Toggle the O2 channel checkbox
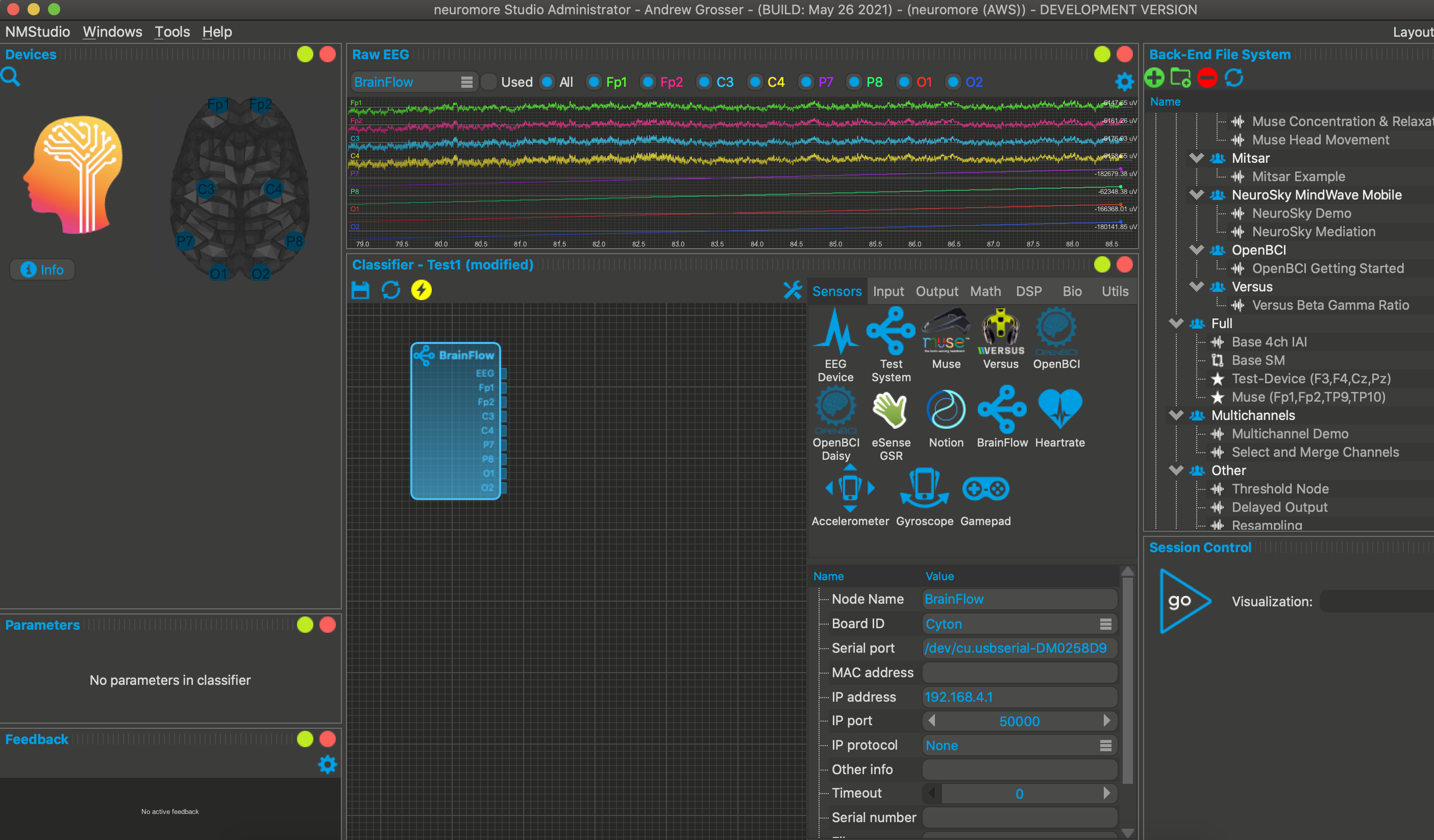1434x840 pixels. coord(953,82)
